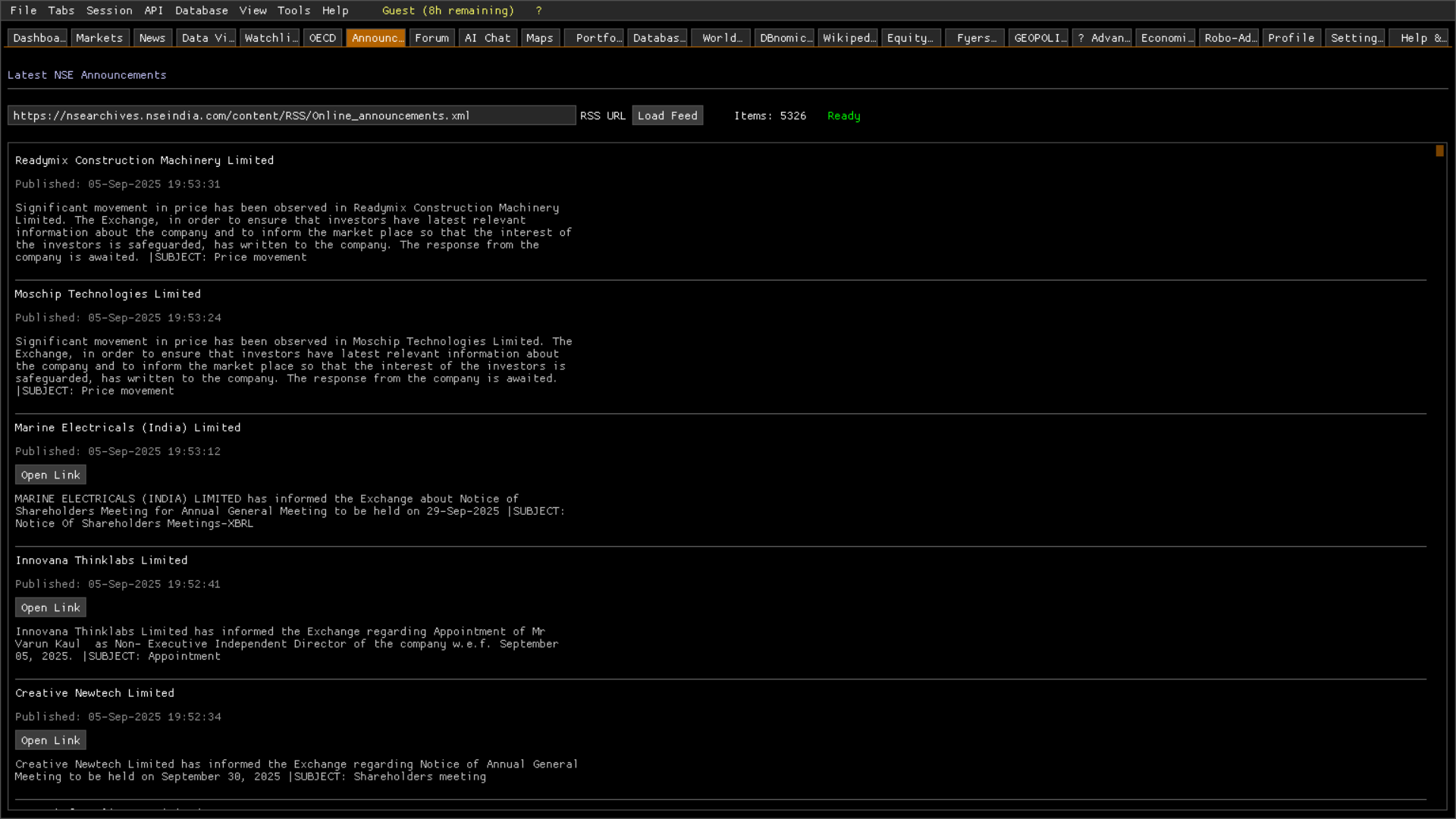Click the RSS URL input field

[291, 116]
